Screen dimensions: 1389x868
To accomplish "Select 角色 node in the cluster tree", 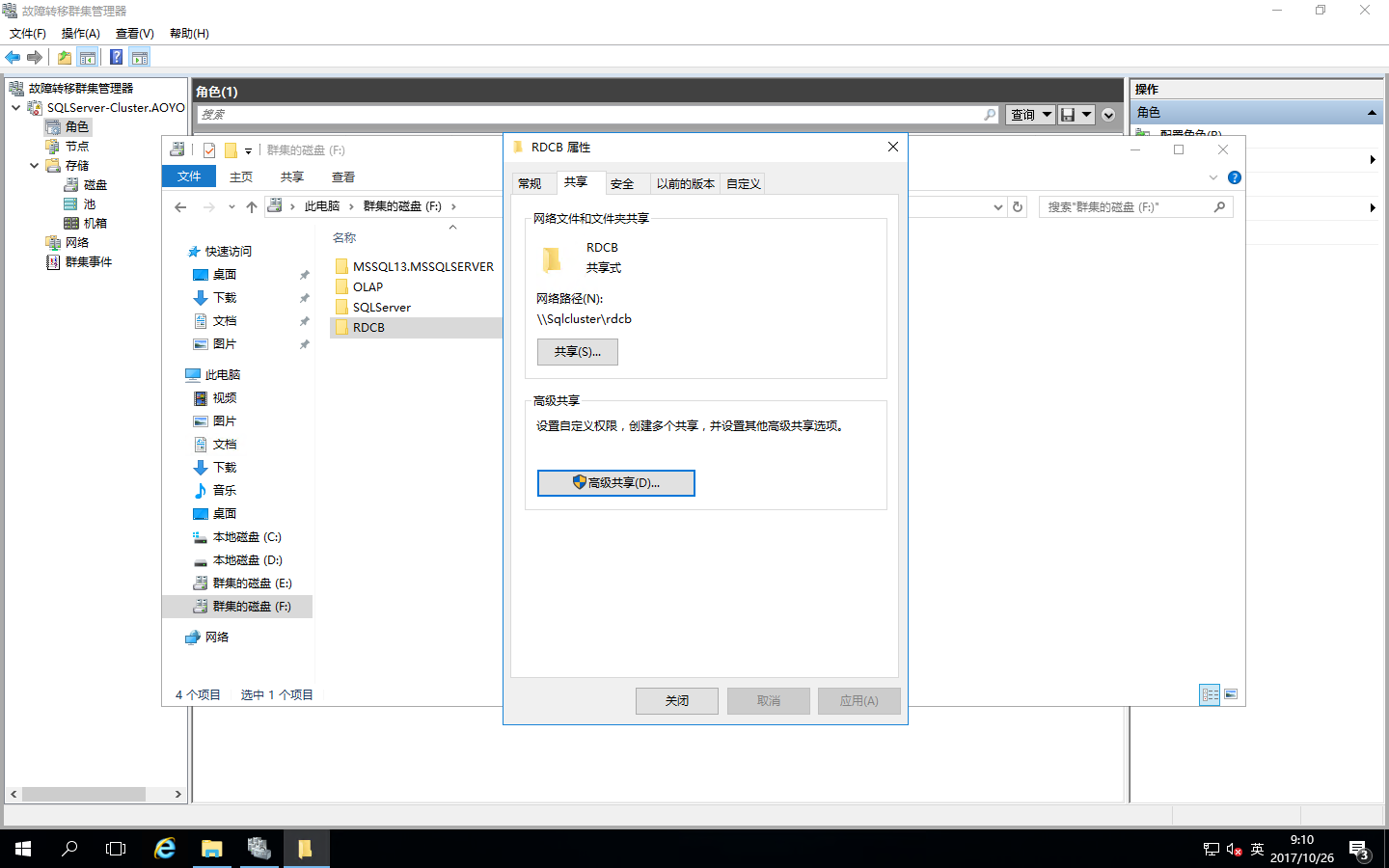I will point(77,127).
